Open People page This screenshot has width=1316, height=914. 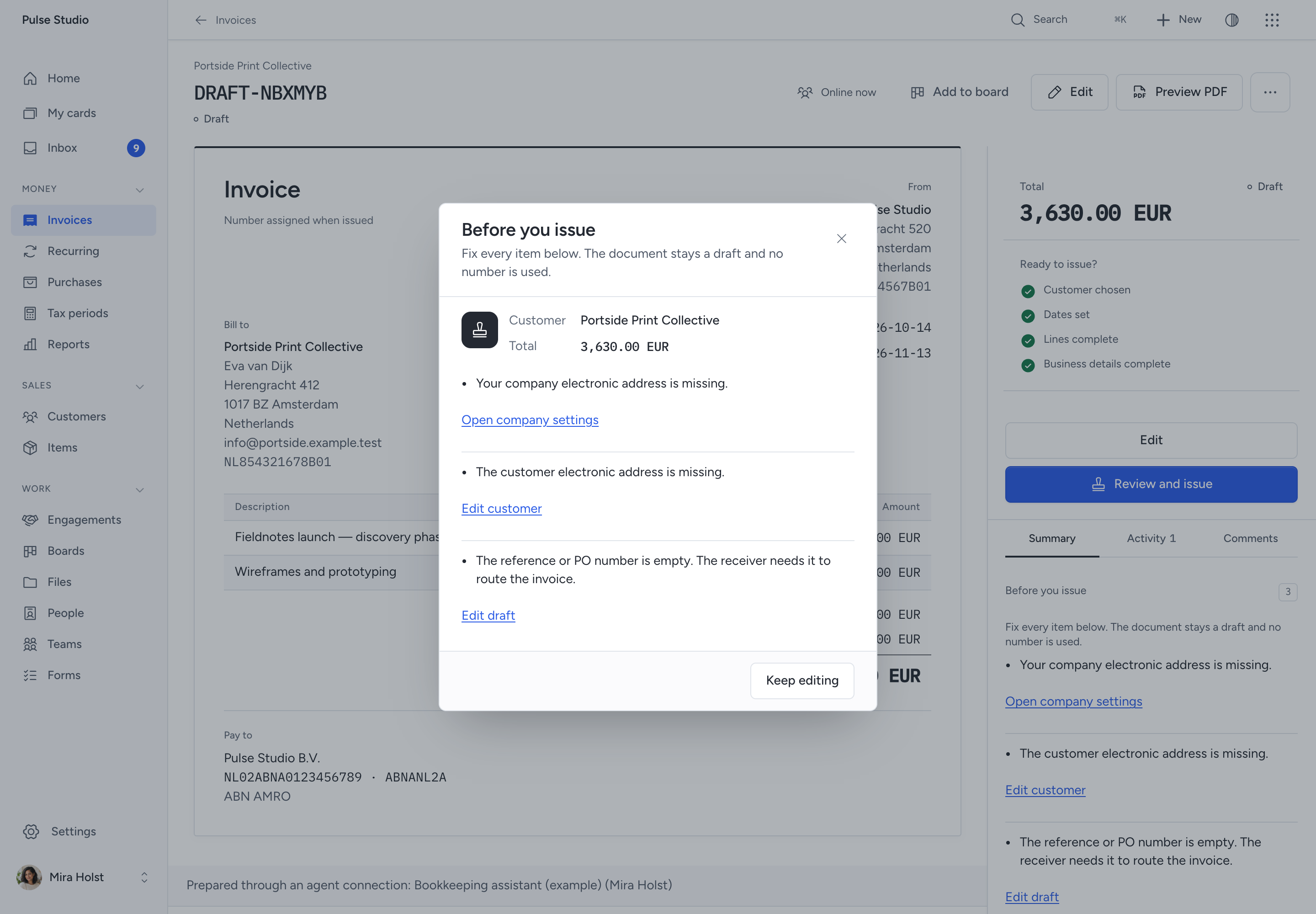pyautogui.click(x=83, y=613)
